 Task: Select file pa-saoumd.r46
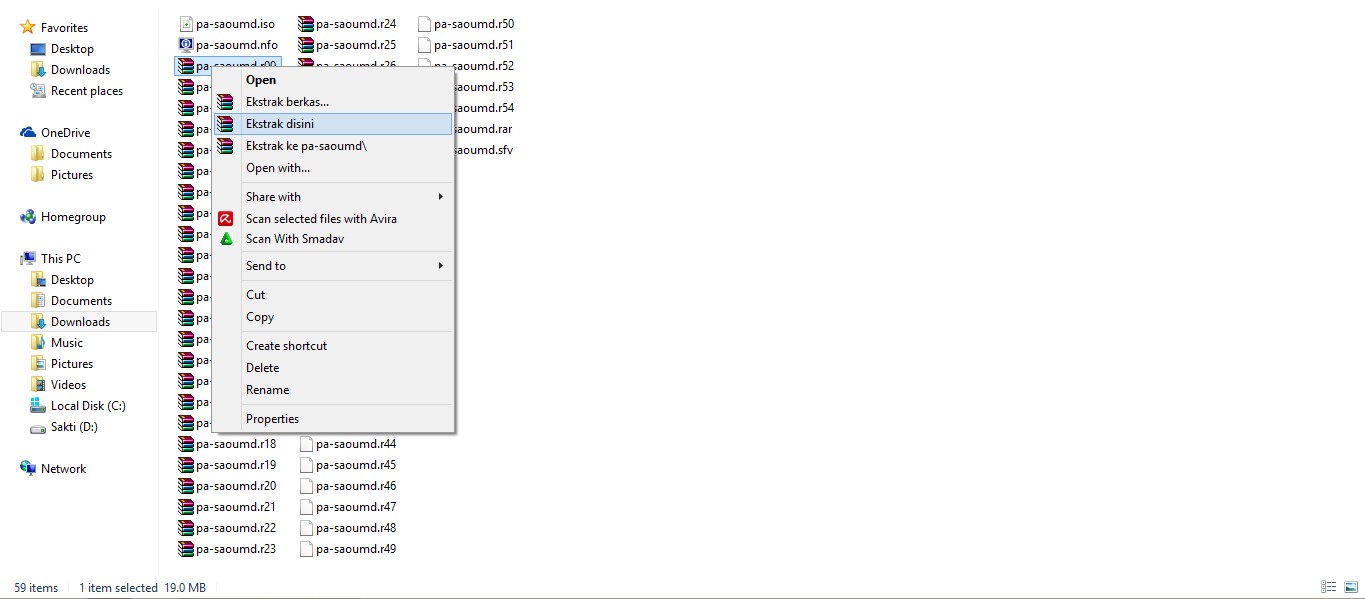pos(348,485)
